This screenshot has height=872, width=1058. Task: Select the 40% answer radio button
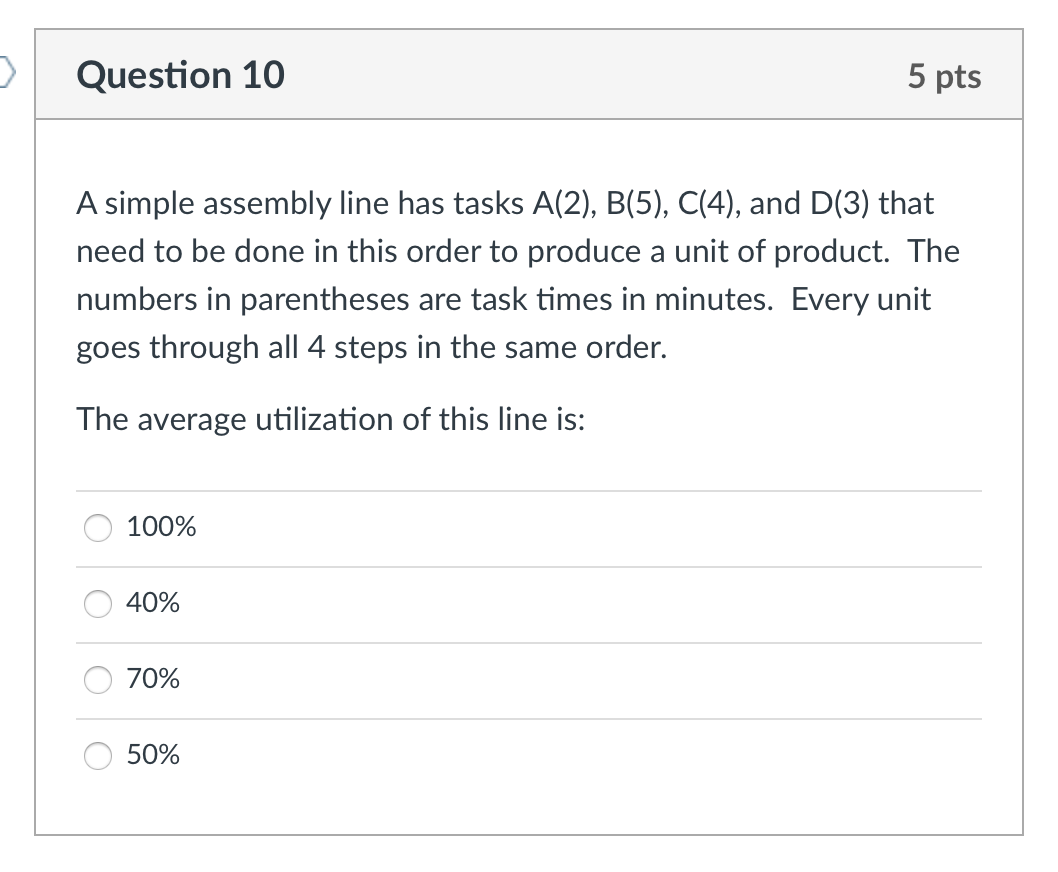tap(97, 604)
